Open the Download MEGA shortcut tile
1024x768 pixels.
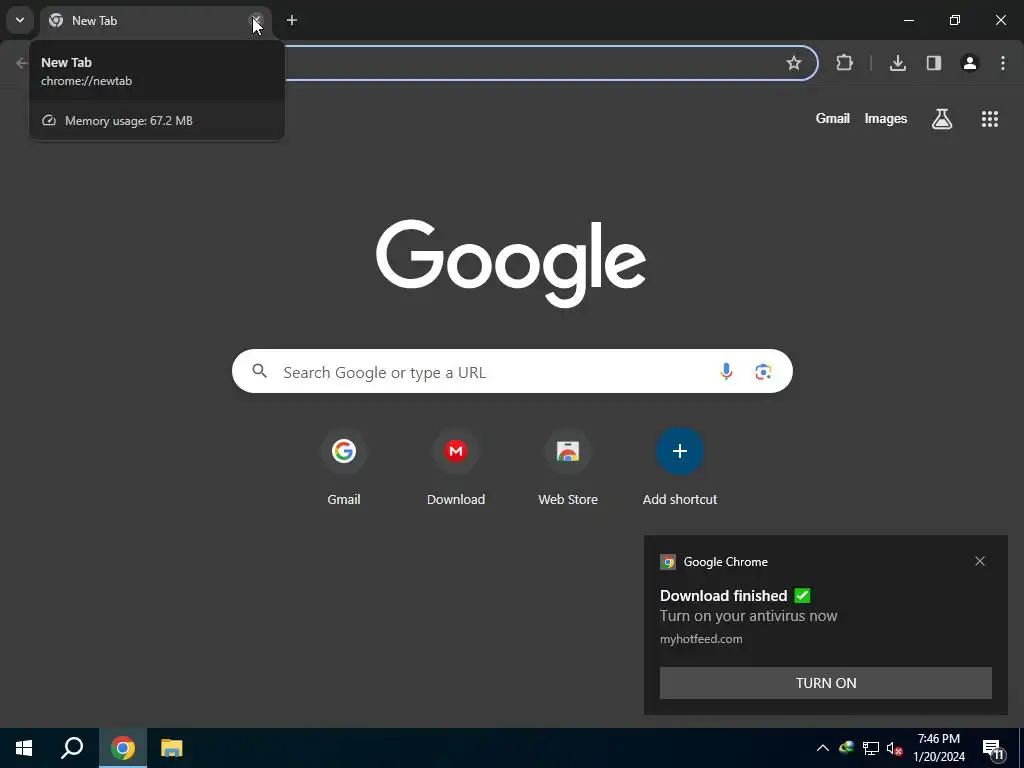[456, 468]
